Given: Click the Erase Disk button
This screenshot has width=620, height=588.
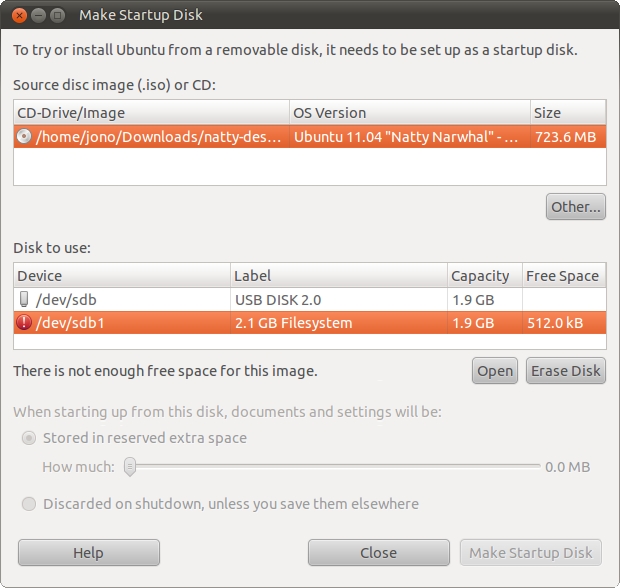Looking at the screenshot, I should coord(565,371).
